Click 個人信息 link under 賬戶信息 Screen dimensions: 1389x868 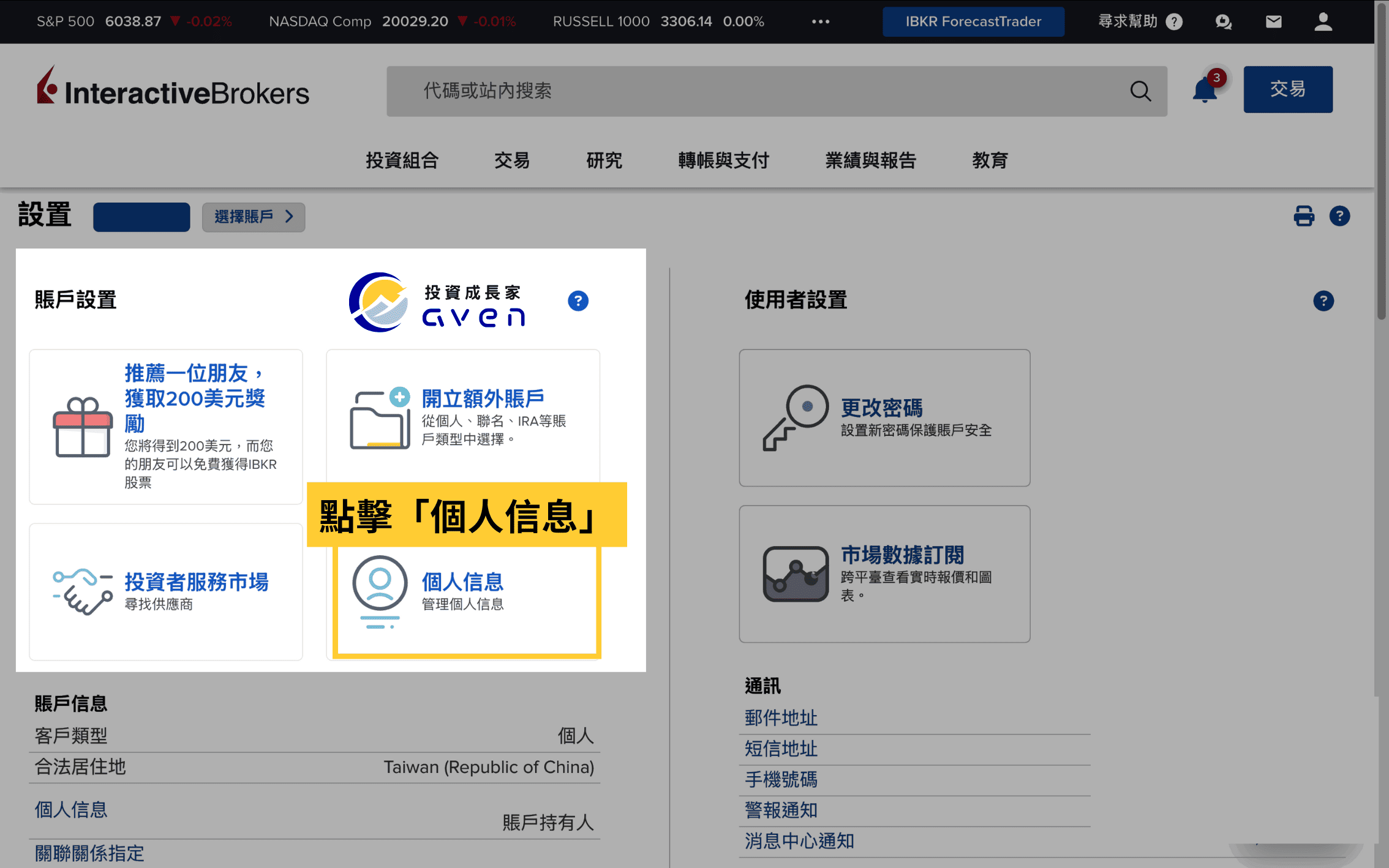(x=71, y=809)
